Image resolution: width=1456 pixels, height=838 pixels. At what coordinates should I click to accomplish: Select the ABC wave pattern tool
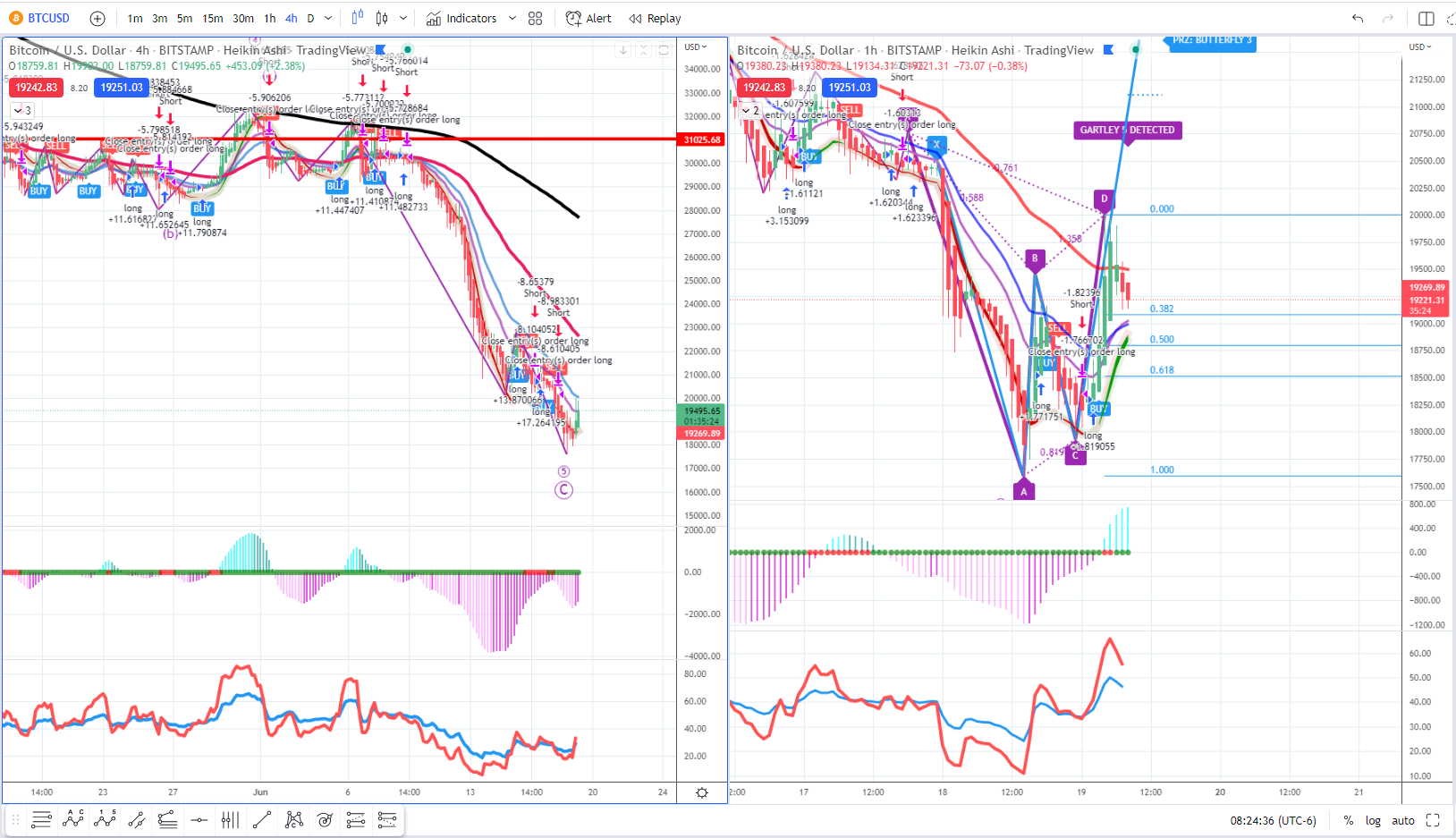click(73, 819)
